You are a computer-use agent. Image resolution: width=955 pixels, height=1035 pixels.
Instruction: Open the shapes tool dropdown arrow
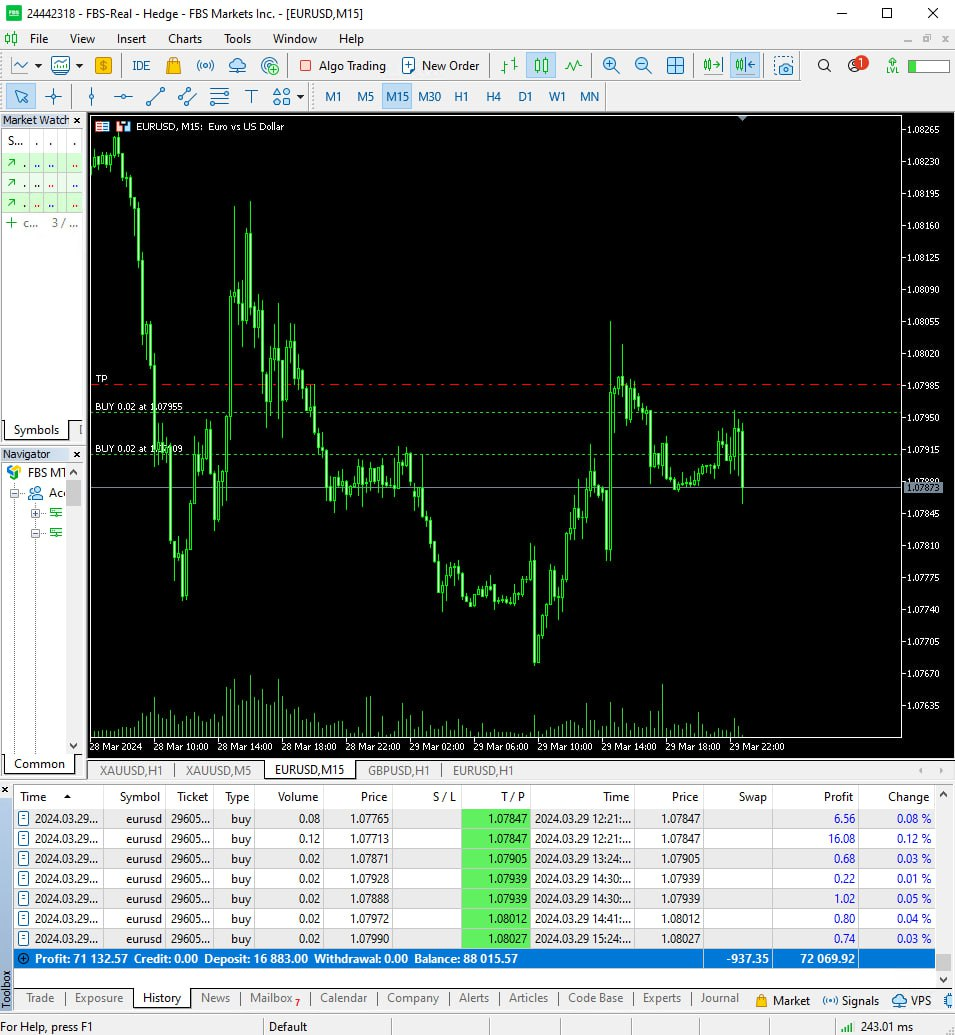tap(300, 97)
